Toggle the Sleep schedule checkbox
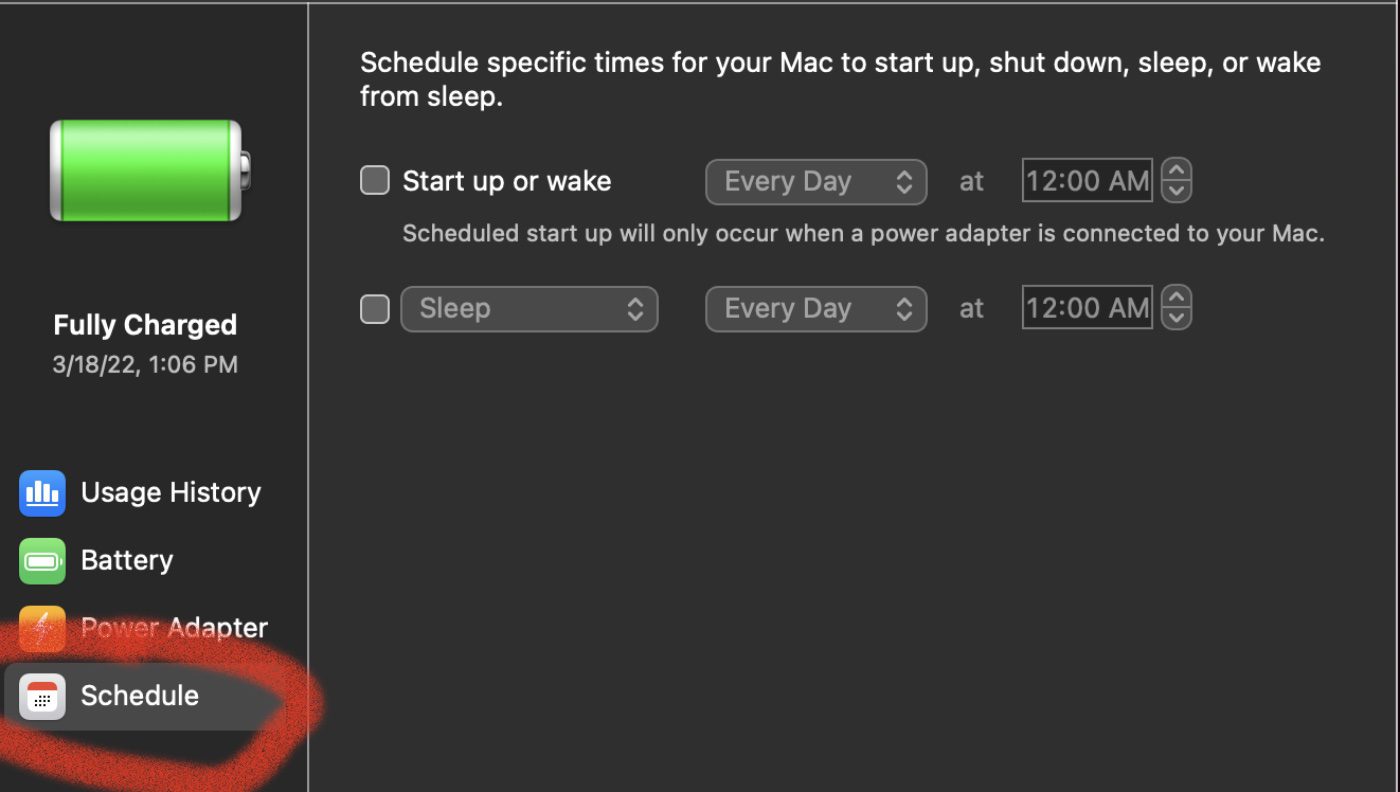1400x792 pixels. point(375,309)
